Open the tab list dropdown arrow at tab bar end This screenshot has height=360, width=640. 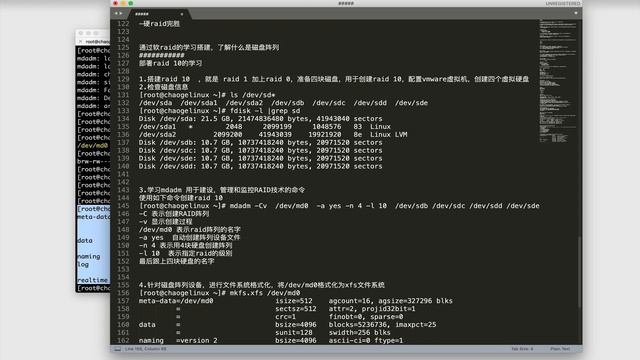576,13
